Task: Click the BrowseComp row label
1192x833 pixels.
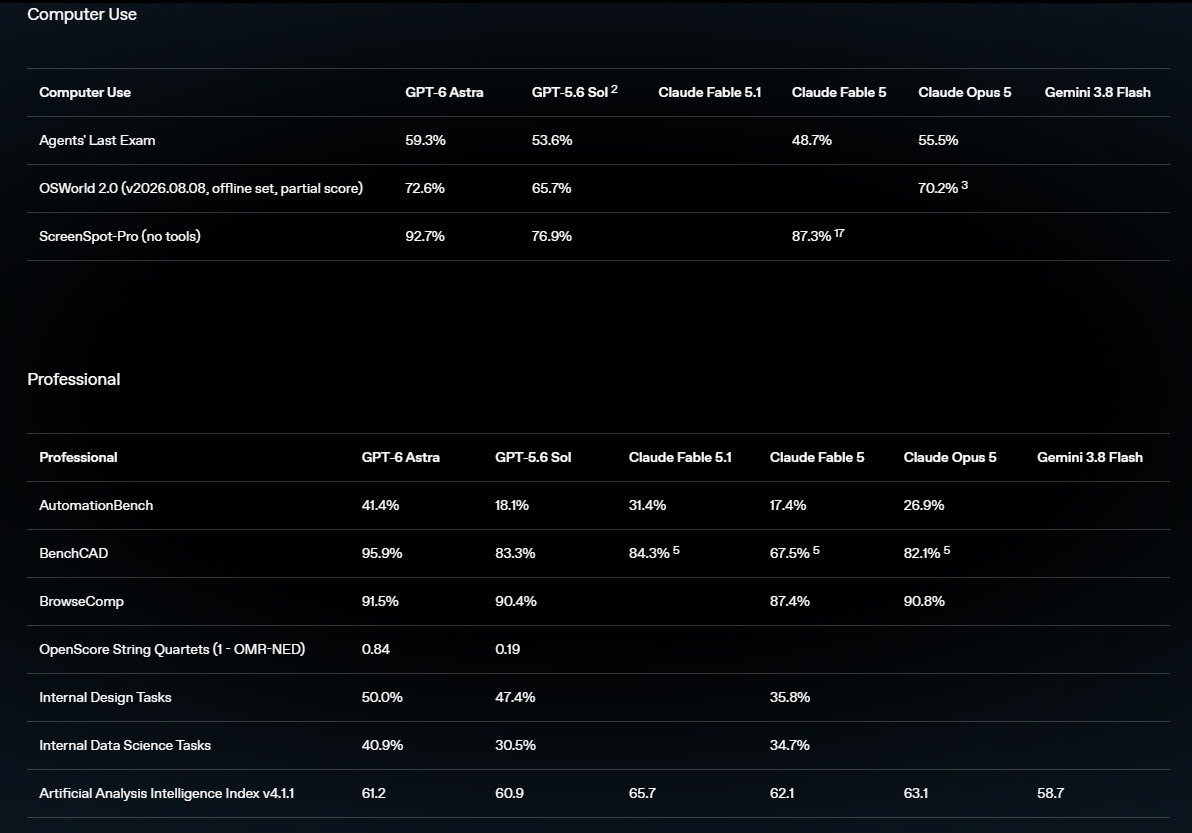Action: (81, 601)
